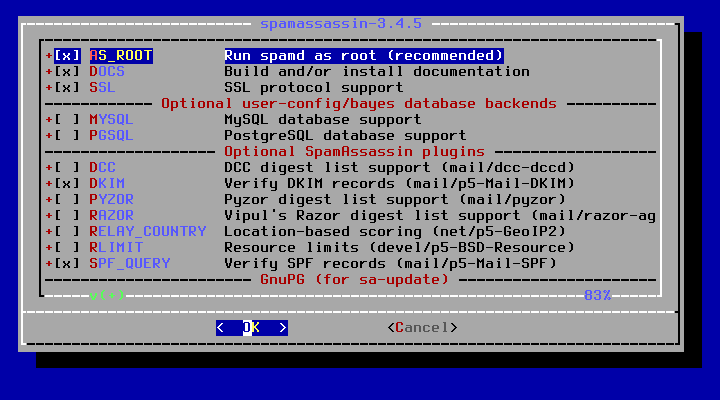720x400 pixels.
Task: Select the PYZOR option label
Action: click(112, 199)
